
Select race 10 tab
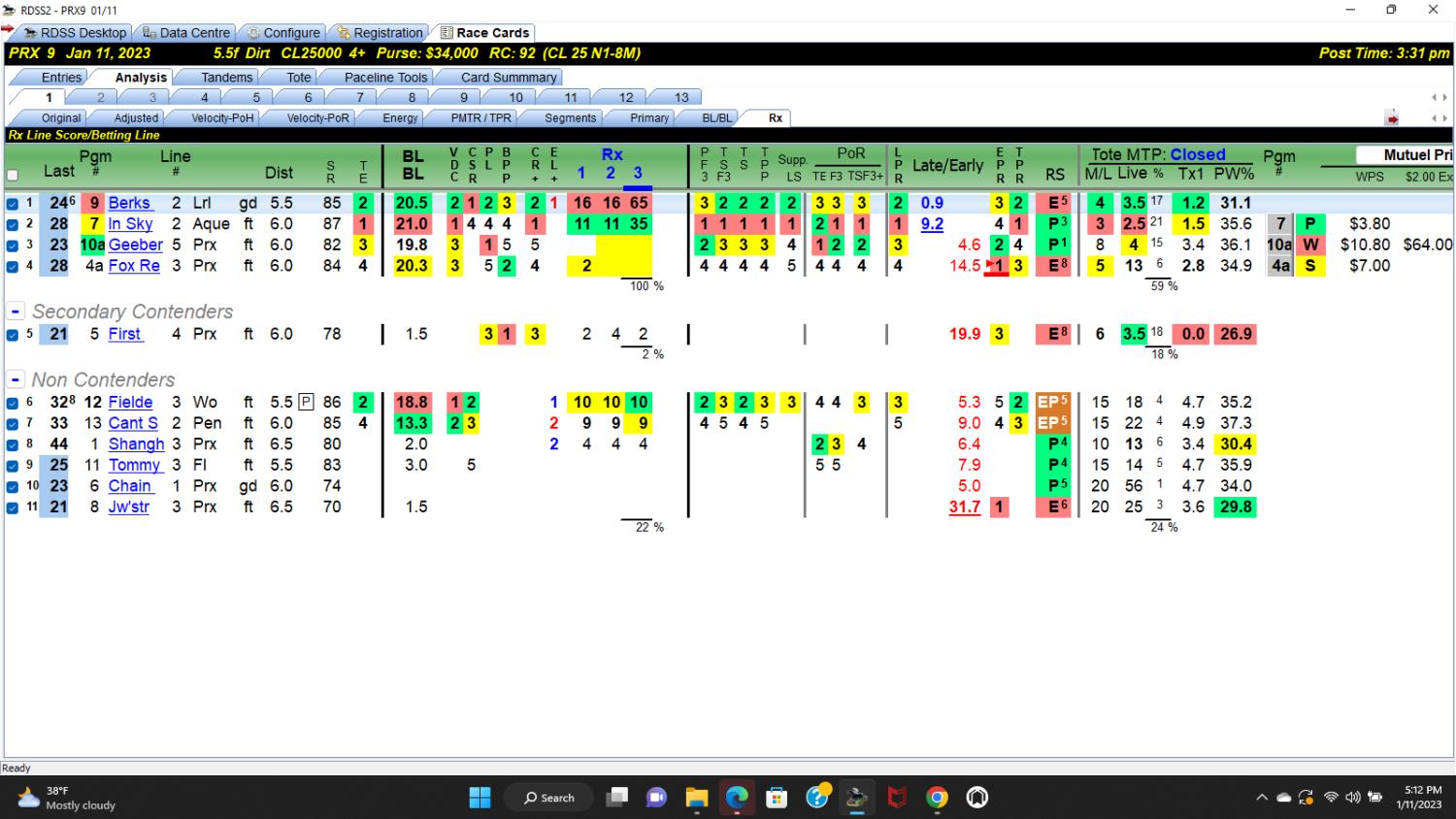[515, 97]
